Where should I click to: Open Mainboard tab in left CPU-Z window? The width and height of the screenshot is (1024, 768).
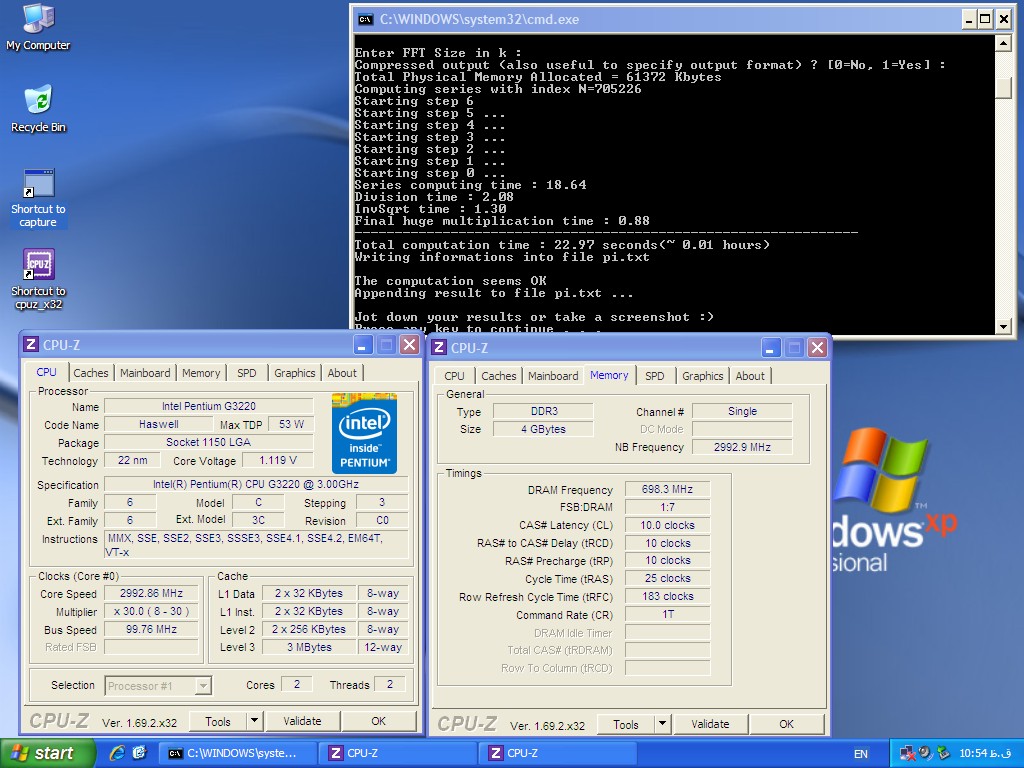(x=145, y=373)
